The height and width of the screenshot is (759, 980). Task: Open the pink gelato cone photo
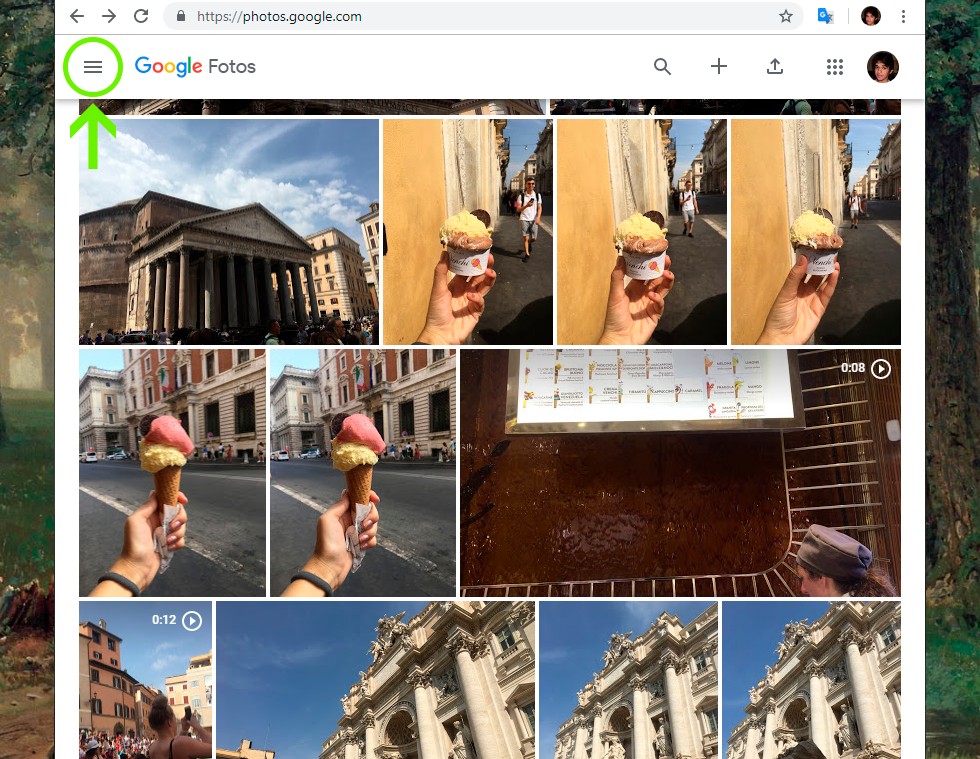pyautogui.click(x=172, y=472)
